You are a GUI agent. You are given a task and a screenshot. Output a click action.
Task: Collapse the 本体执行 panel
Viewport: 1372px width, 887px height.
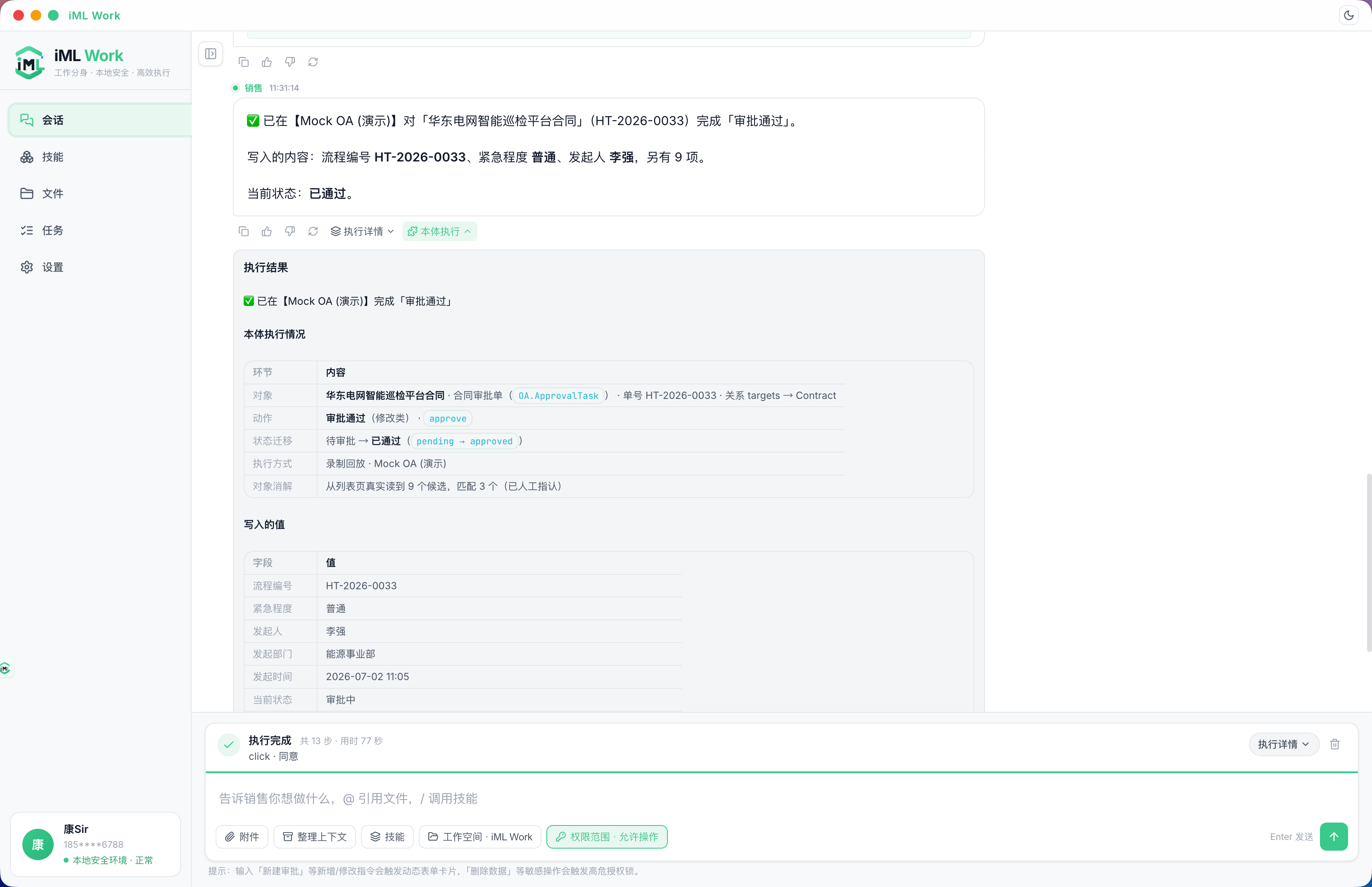[439, 231]
